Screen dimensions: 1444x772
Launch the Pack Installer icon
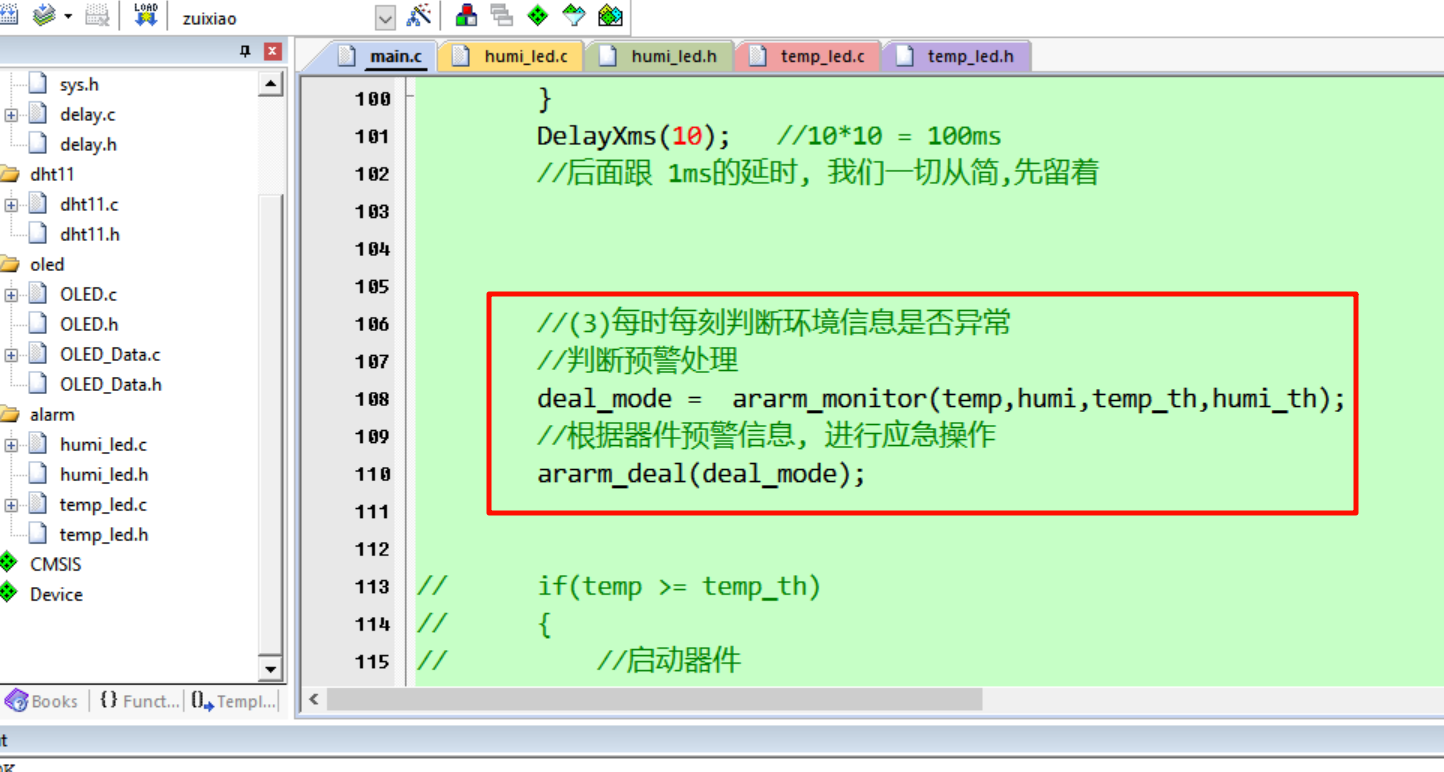click(610, 15)
